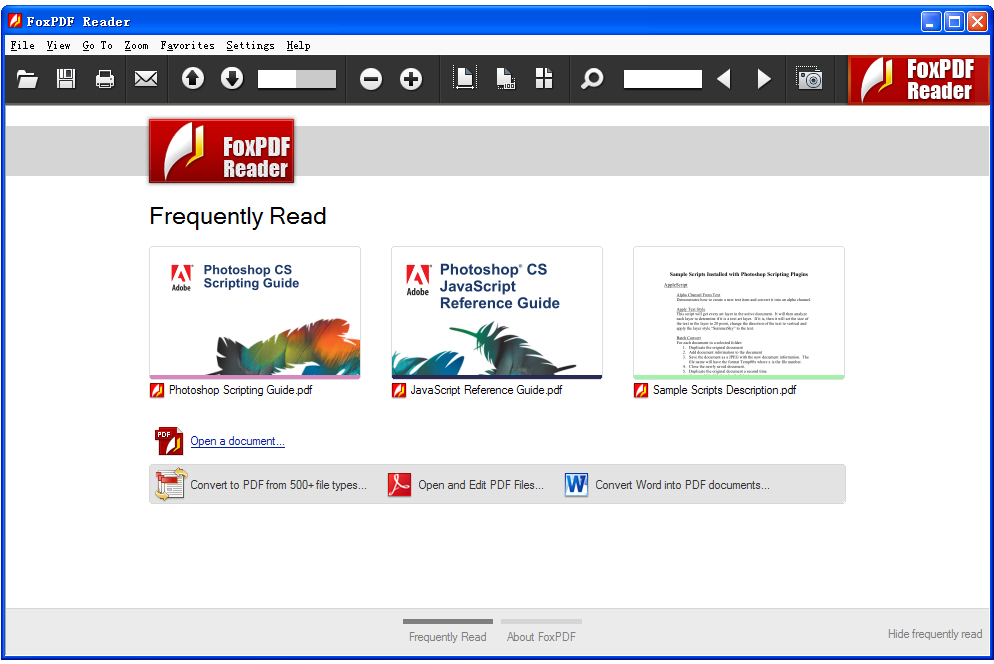
Task: Go to the previous page with the up arrow
Action: [x=192, y=79]
